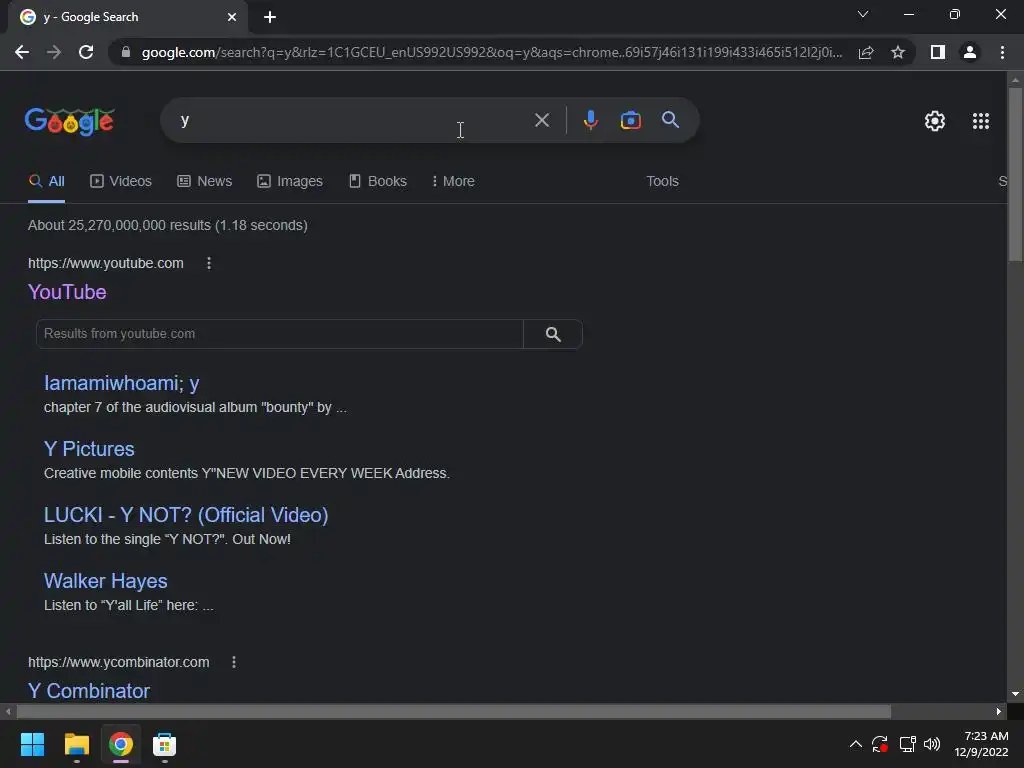Open Microsoft Store from taskbar
The width and height of the screenshot is (1024, 768).
165,744
